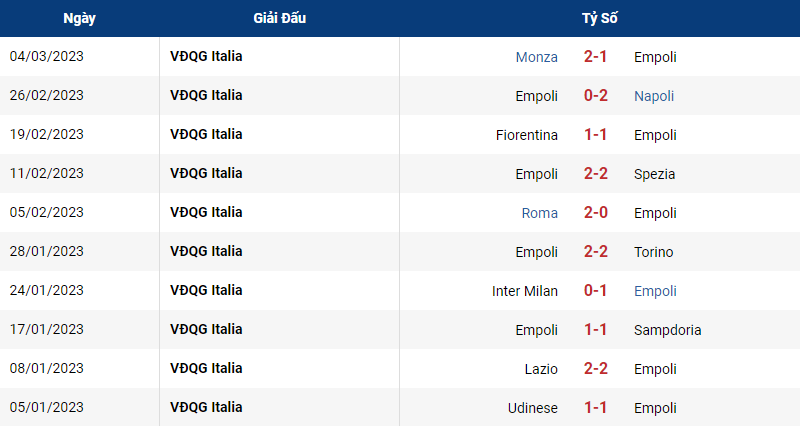802x426 pixels.
Task: Click the 0-1 score of Inter Milan match
Action: pos(595,290)
